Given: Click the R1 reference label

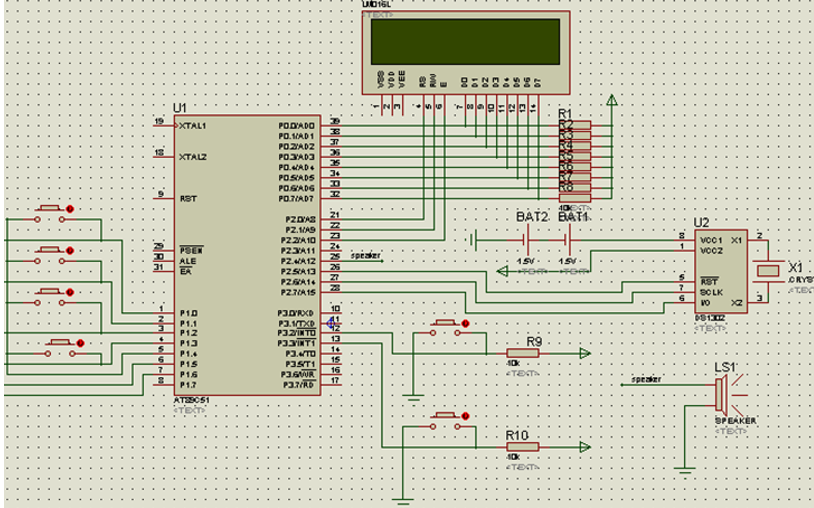Looking at the screenshot, I should coord(565,114).
